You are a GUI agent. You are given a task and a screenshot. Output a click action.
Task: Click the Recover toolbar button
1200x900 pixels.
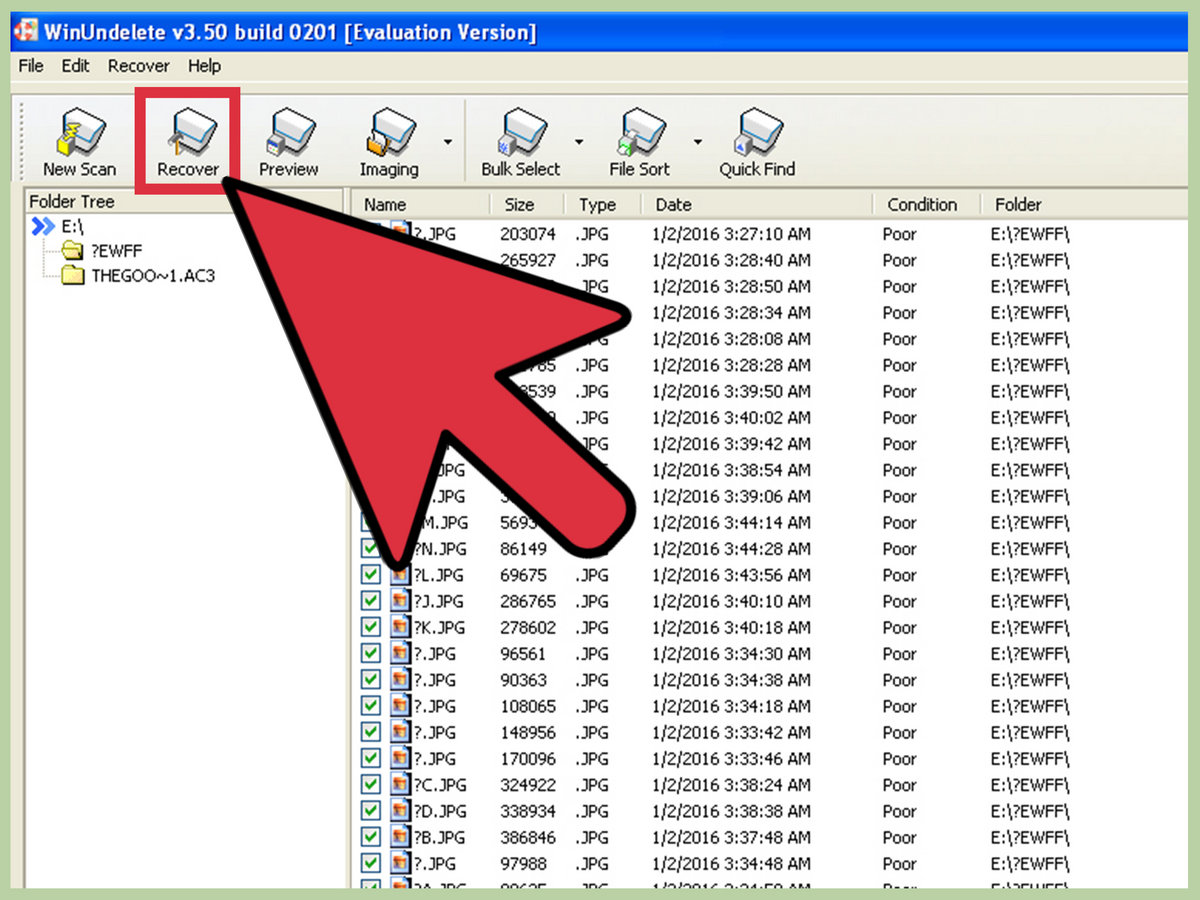(x=187, y=143)
